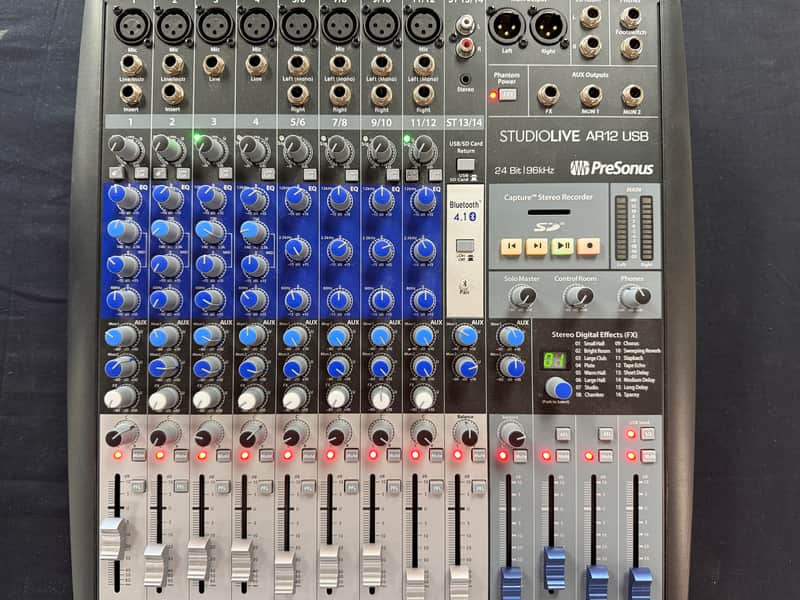Viewport: 800px width, 600px height.
Task: Grab the channel 1 fader cap
Action: 113,538
